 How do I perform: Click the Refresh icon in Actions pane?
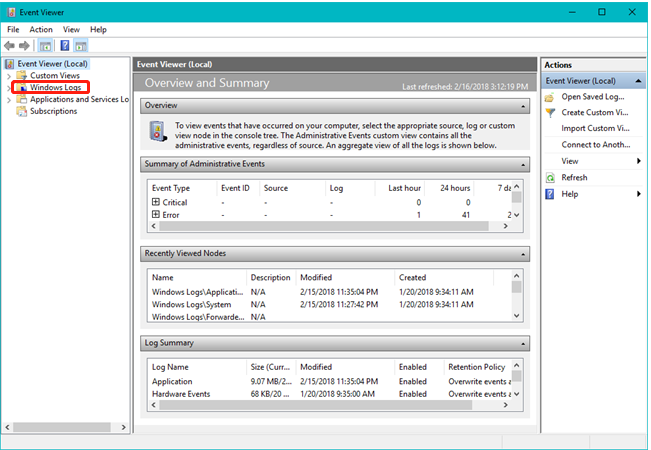coord(549,177)
